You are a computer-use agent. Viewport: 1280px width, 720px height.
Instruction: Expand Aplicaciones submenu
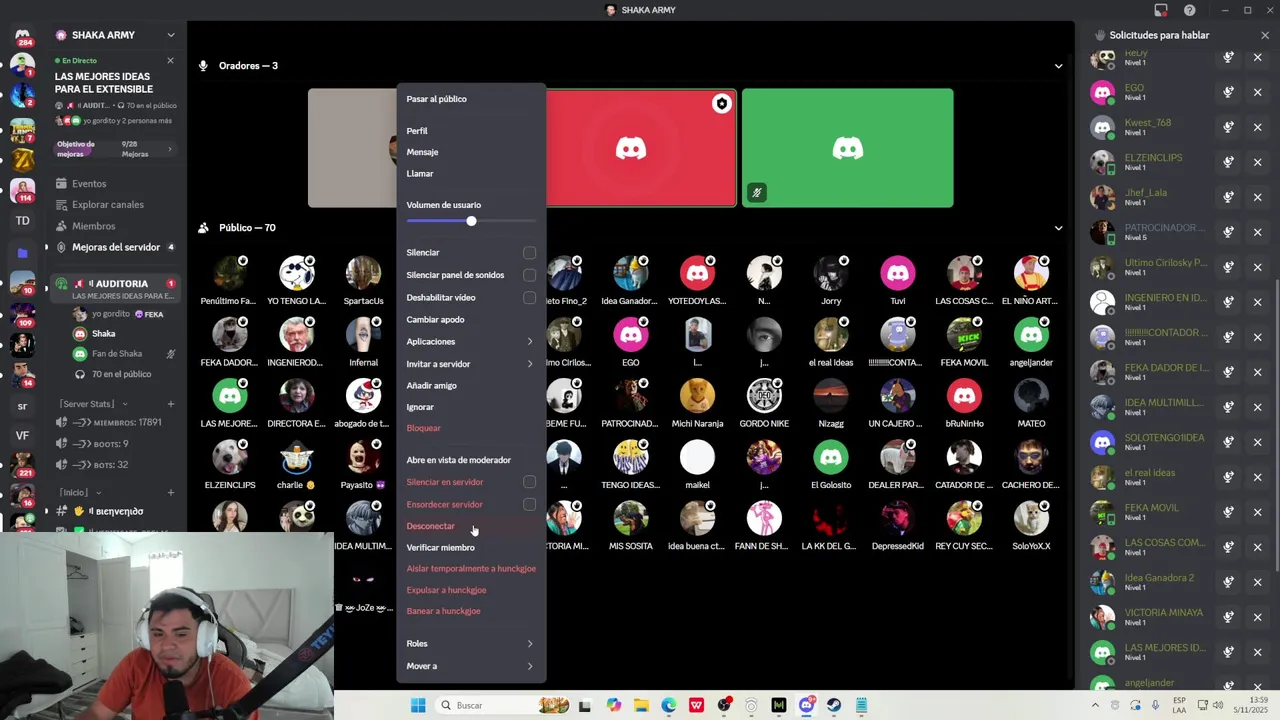point(470,342)
